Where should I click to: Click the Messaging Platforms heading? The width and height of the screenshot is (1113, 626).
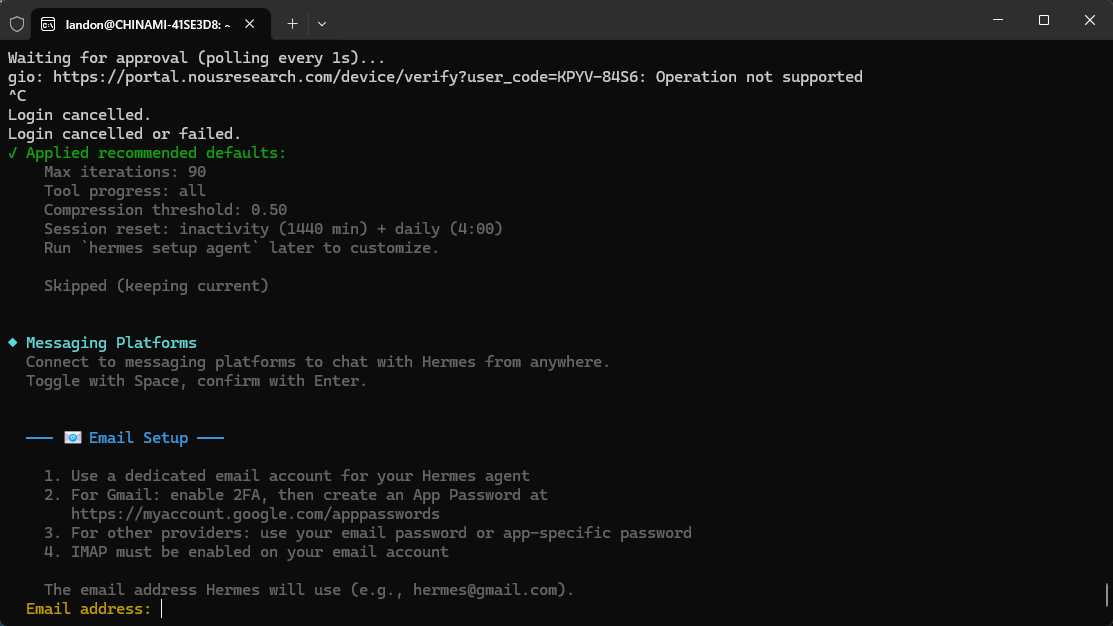(111, 343)
